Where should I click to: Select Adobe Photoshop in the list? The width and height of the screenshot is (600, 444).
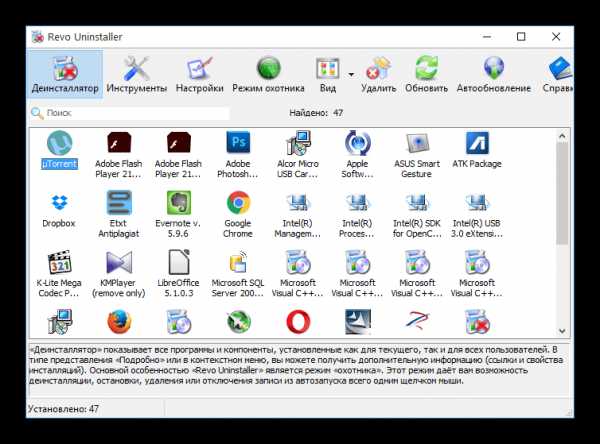tap(238, 155)
